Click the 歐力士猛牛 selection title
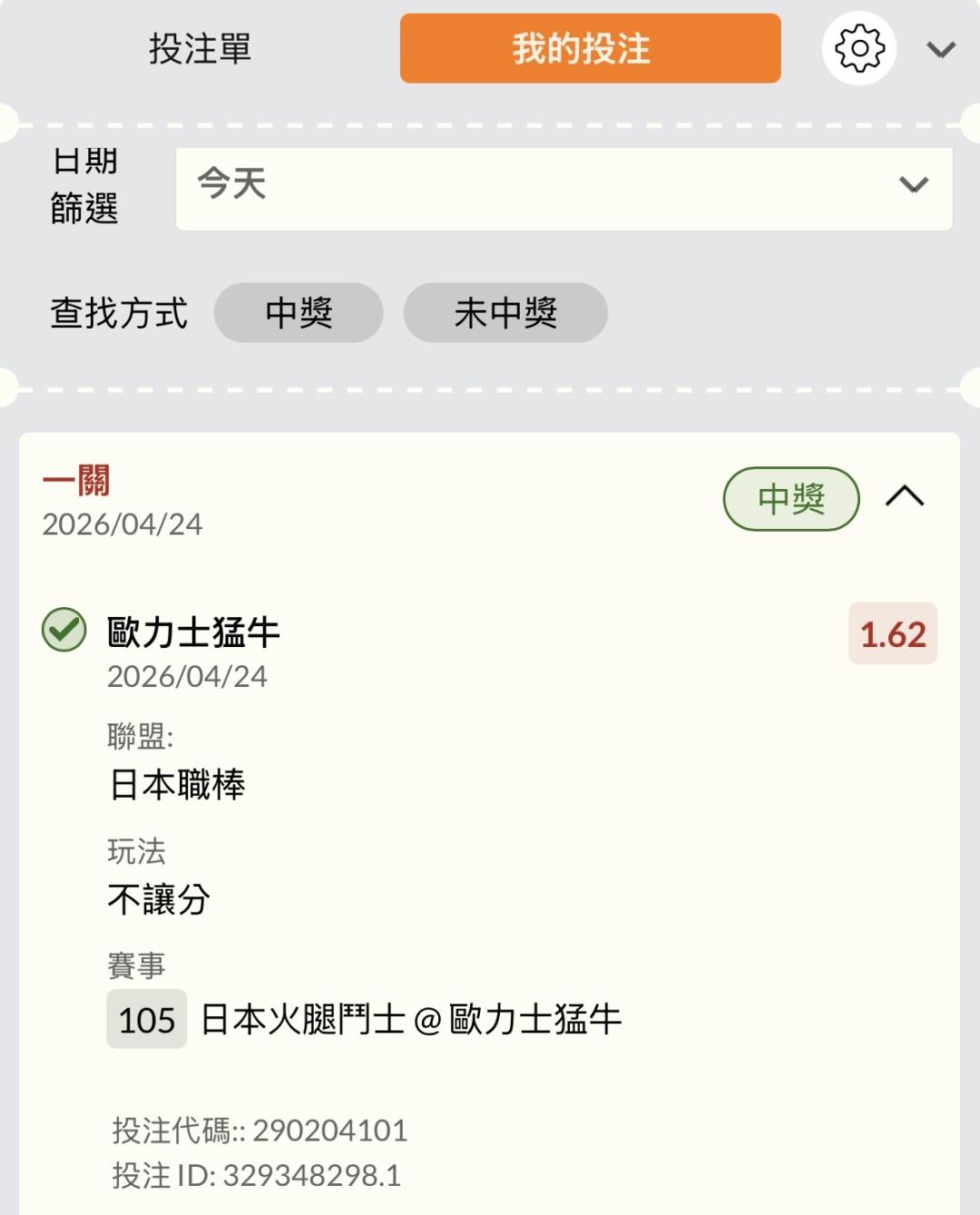 click(x=193, y=632)
